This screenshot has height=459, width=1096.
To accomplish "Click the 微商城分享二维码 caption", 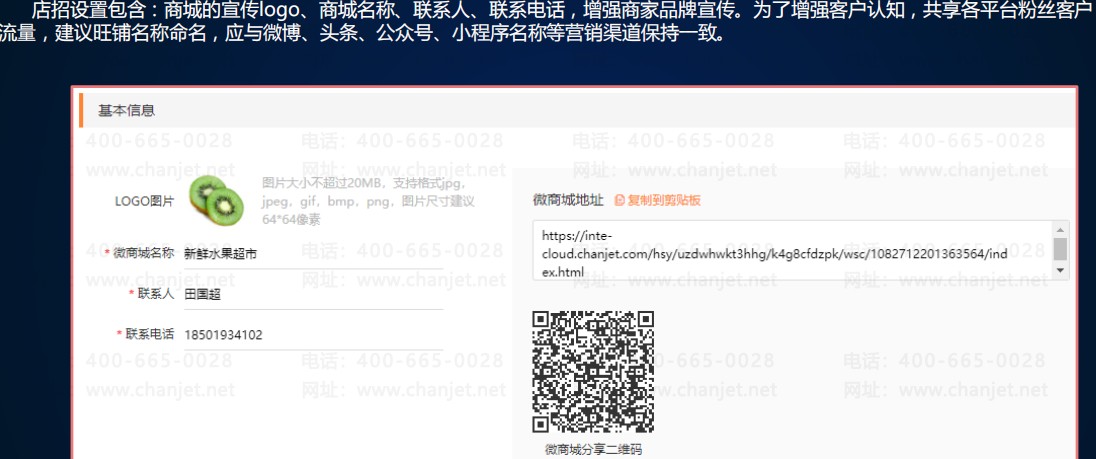I will [x=593, y=449].
